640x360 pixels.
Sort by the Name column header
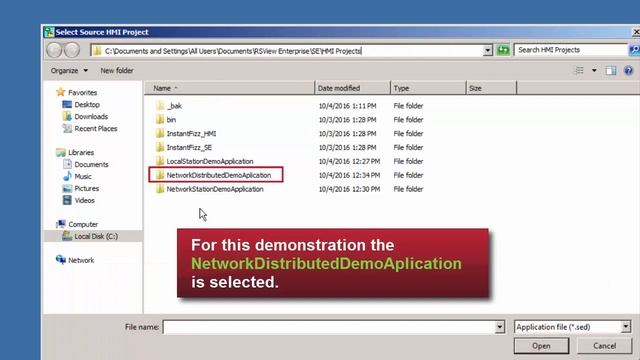[x=229, y=88]
